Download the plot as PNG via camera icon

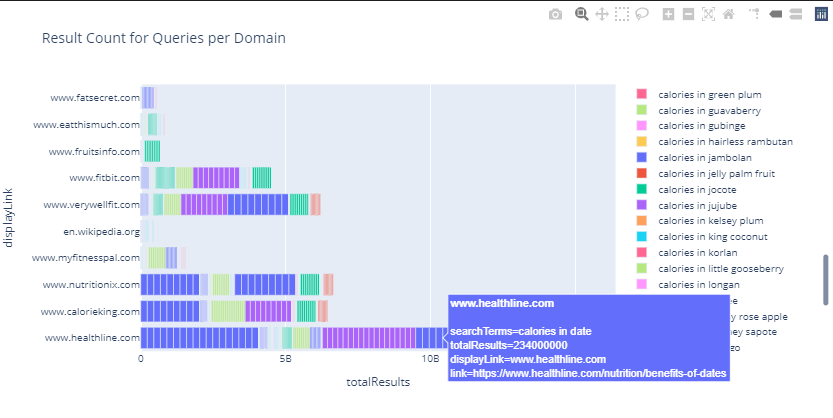pos(555,14)
